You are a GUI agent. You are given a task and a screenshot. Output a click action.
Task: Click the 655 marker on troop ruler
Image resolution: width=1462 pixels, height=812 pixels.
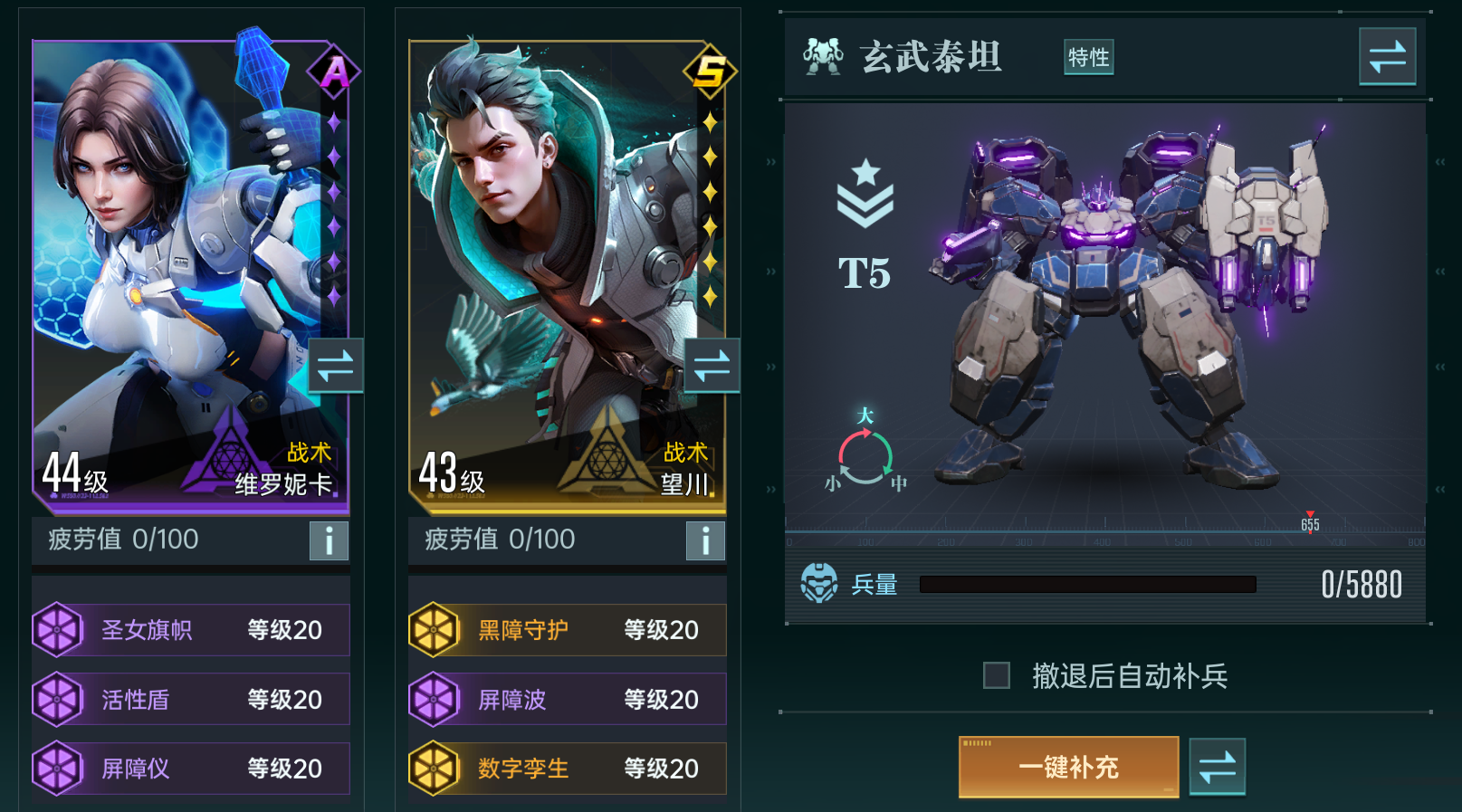click(1310, 521)
